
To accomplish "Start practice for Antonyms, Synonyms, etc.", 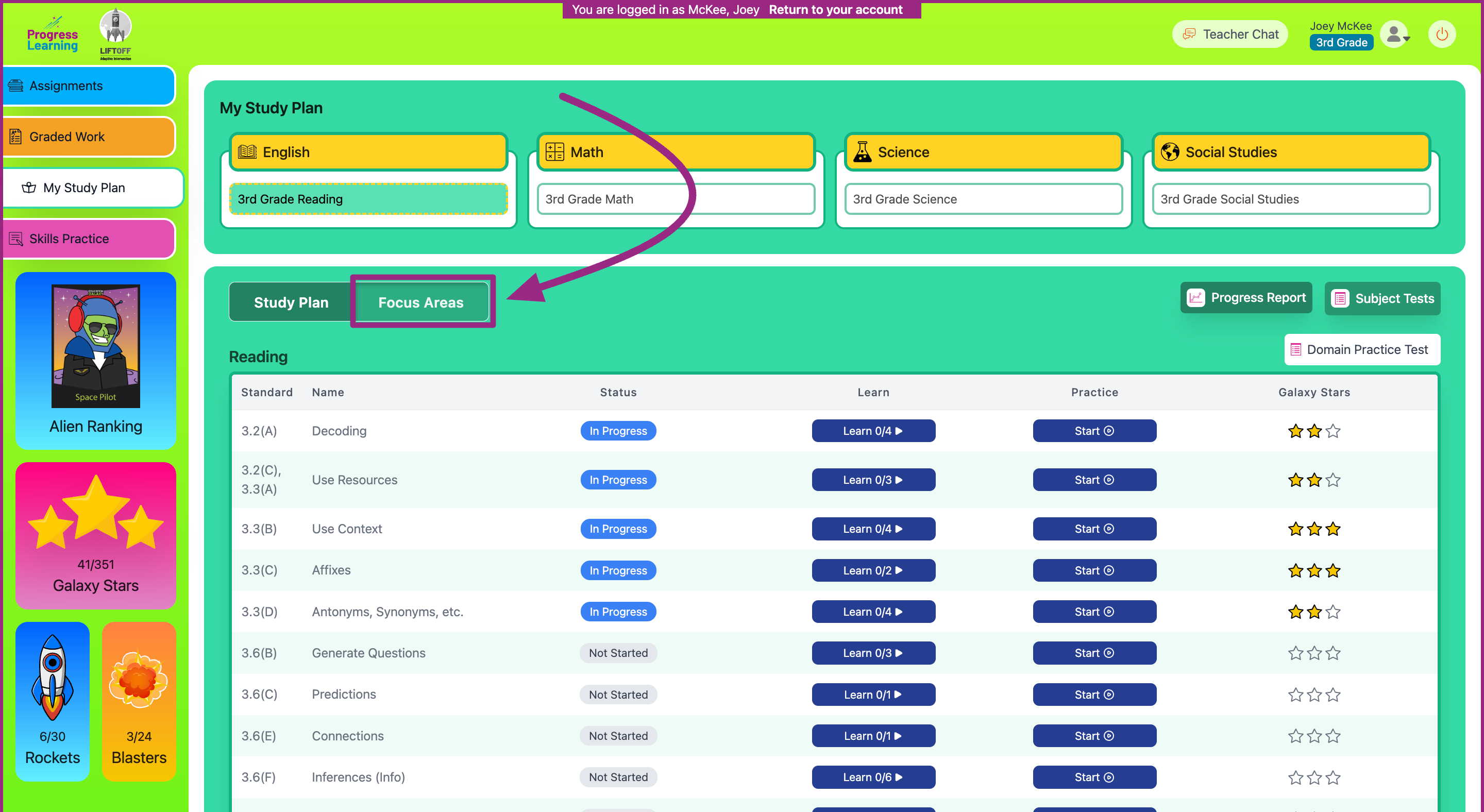I will (x=1094, y=612).
